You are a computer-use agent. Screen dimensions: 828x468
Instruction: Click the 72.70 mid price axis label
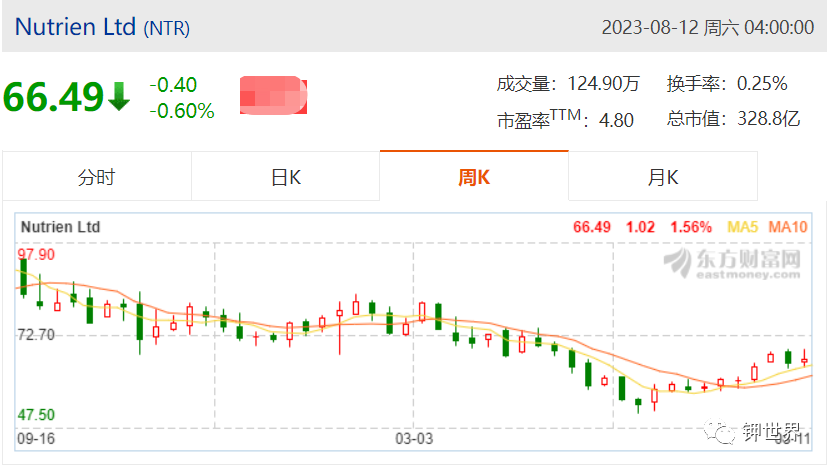pyautogui.click(x=36, y=335)
